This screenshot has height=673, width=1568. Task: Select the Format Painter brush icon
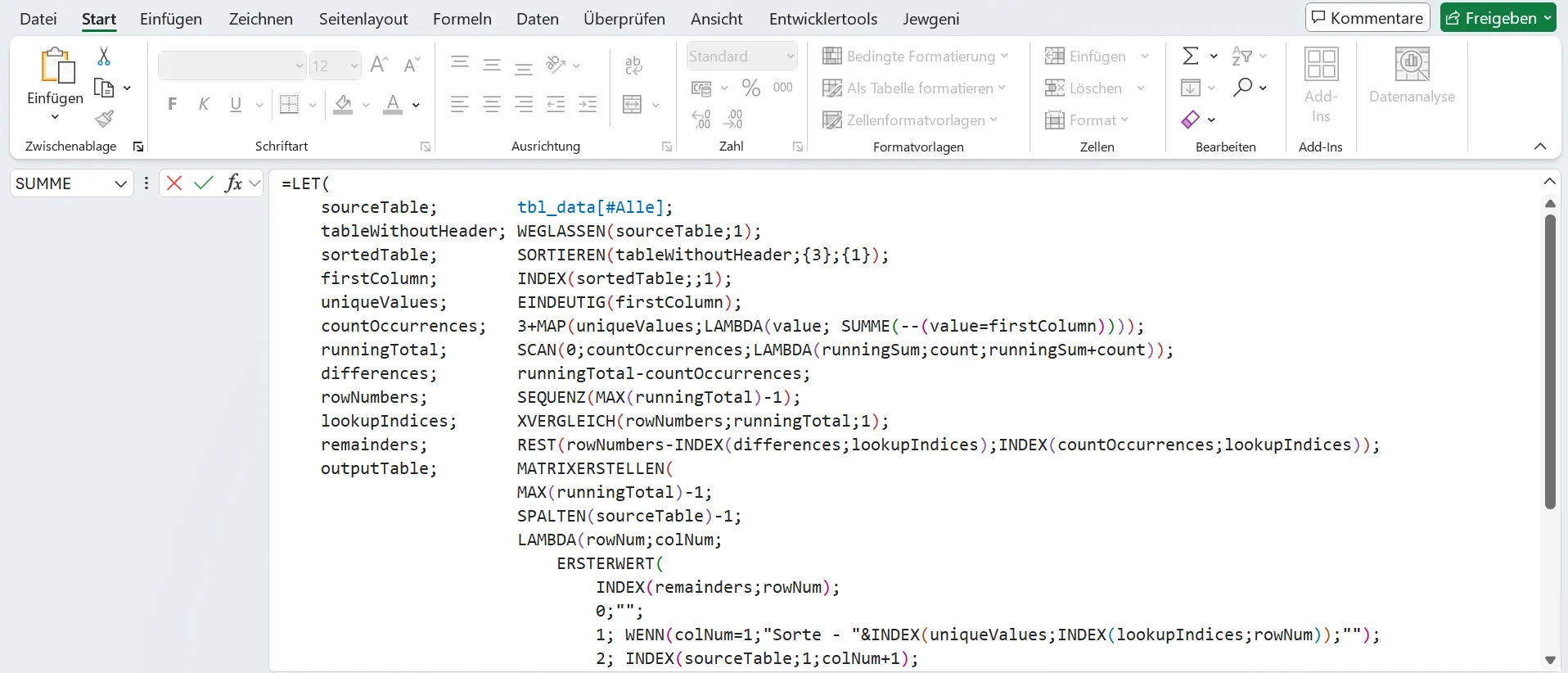coord(104,120)
